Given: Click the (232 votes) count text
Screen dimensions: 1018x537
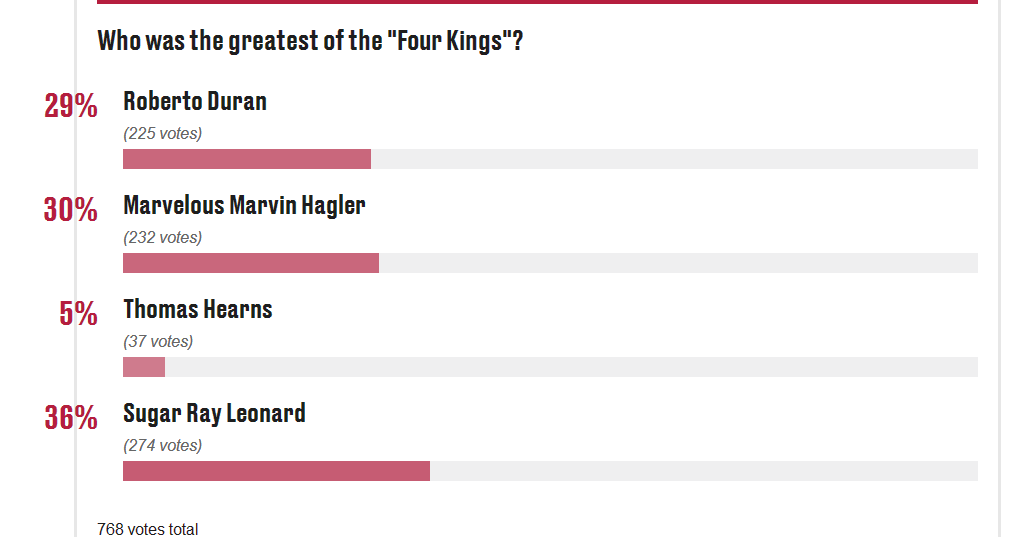Looking at the screenshot, I should pos(162,238).
